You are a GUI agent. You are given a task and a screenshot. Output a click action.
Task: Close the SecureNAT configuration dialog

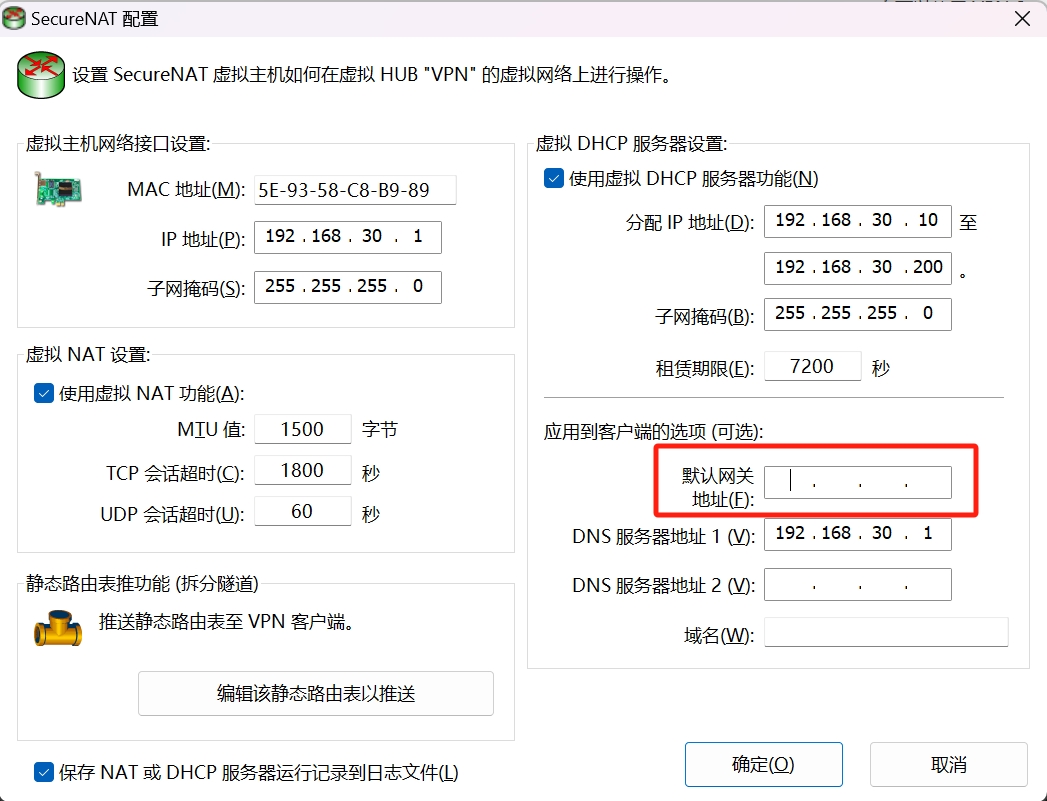tap(1022, 19)
